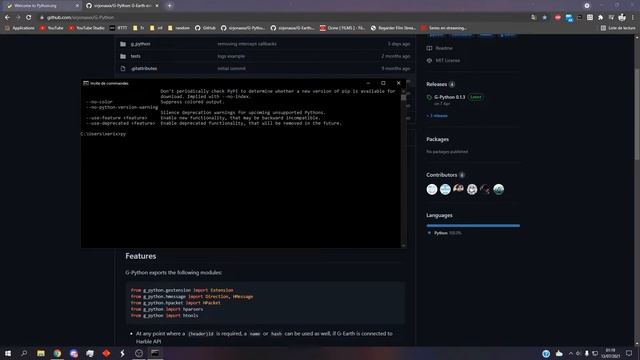The image size is (640, 360).
Task: Reload the GitHub page
Action: click(29, 18)
